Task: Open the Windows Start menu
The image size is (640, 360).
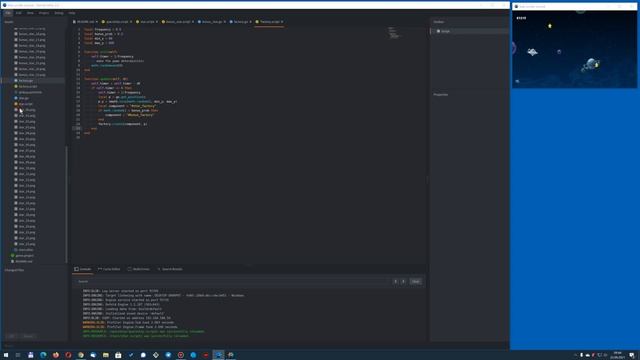Action: click(x=6, y=355)
